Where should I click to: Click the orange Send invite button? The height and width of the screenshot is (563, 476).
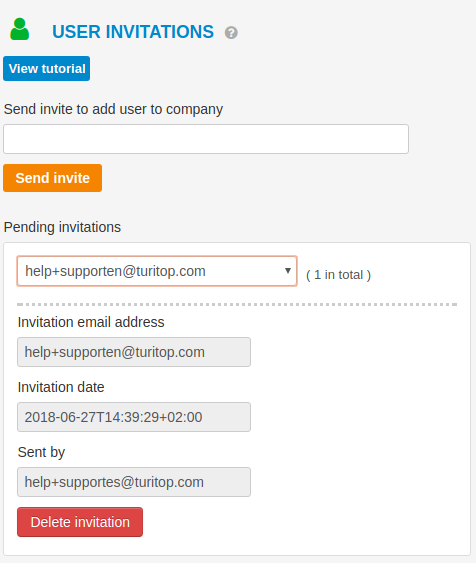pyautogui.click(x=52, y=178)
